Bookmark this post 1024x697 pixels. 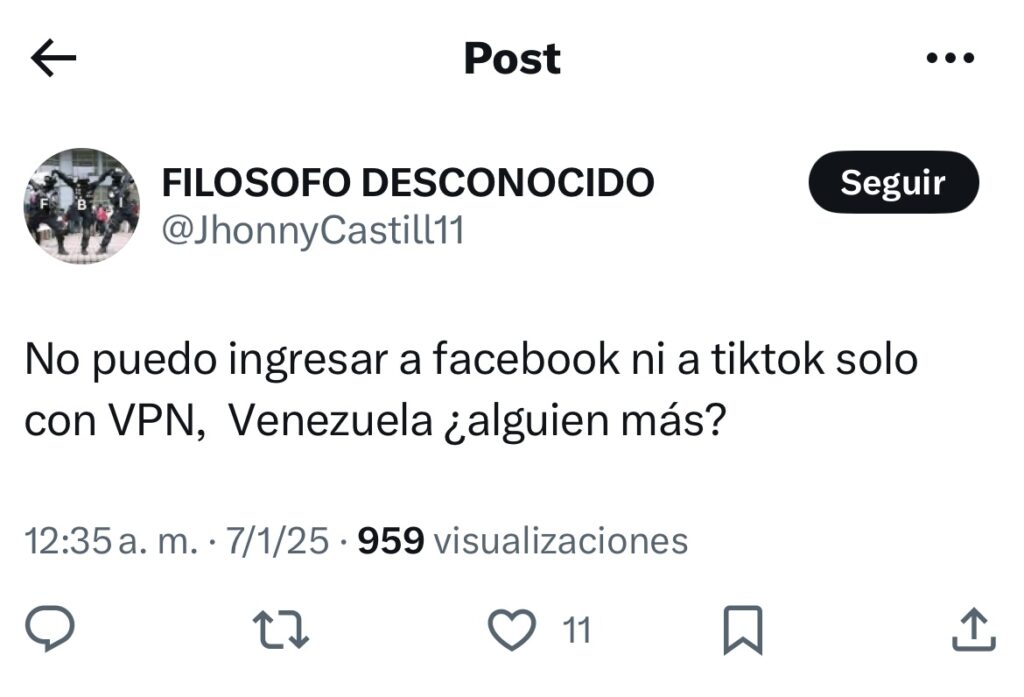coord(743,630)
